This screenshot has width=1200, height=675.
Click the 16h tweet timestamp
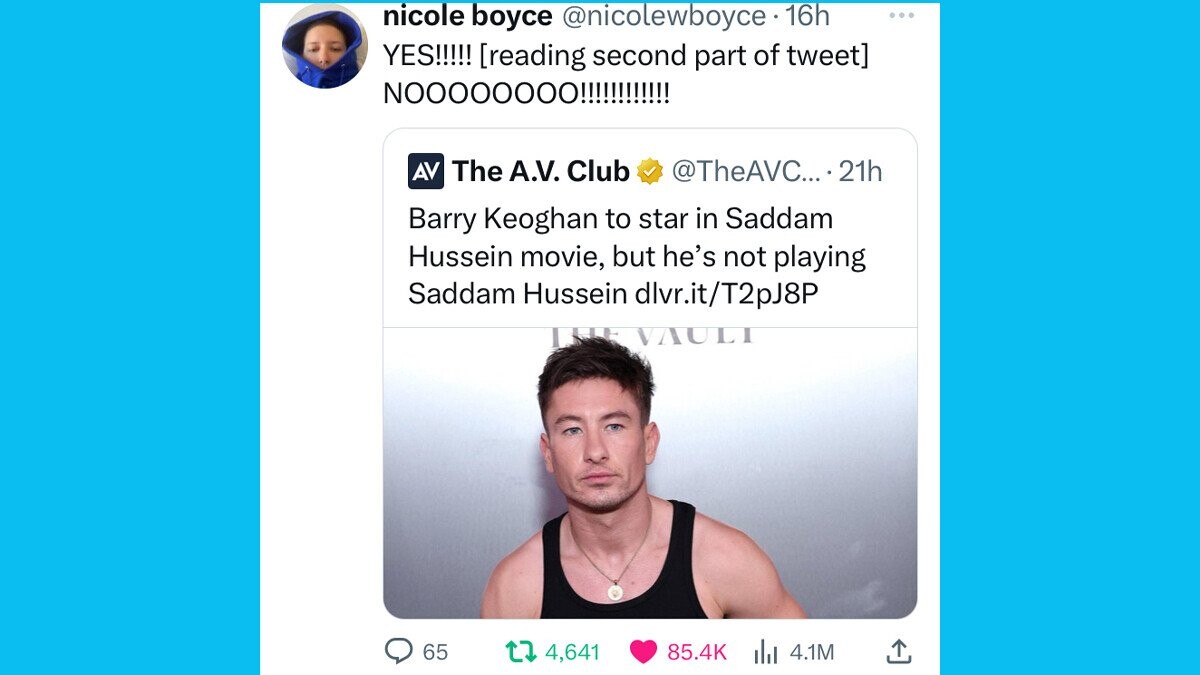tap(807, 16)
